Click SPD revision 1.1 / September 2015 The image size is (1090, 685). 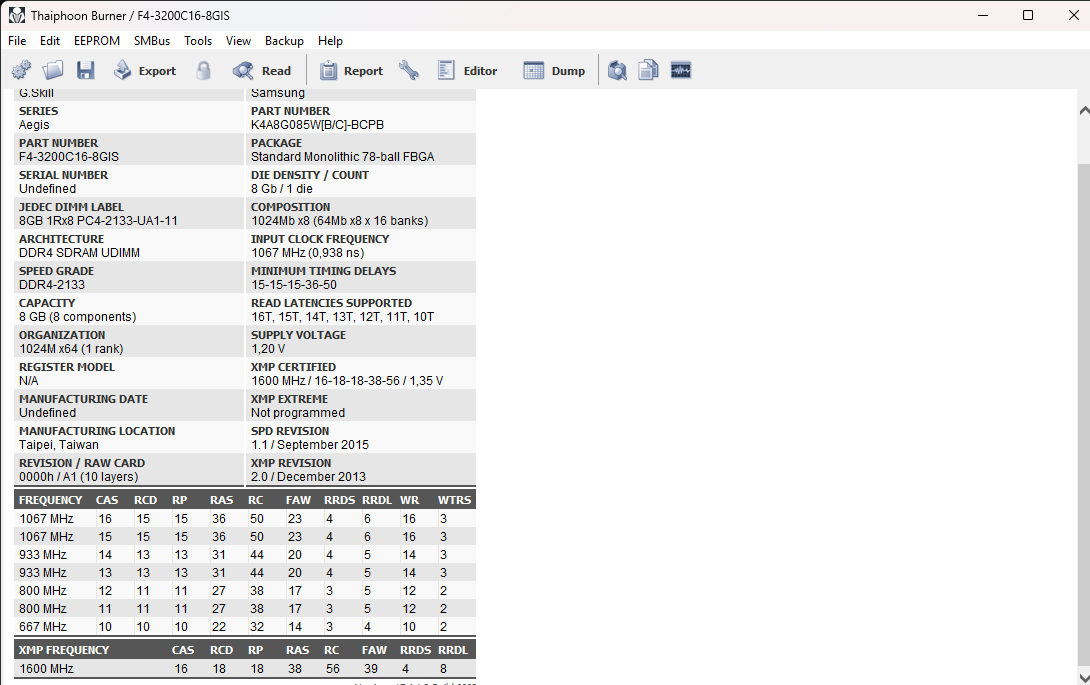309,444
